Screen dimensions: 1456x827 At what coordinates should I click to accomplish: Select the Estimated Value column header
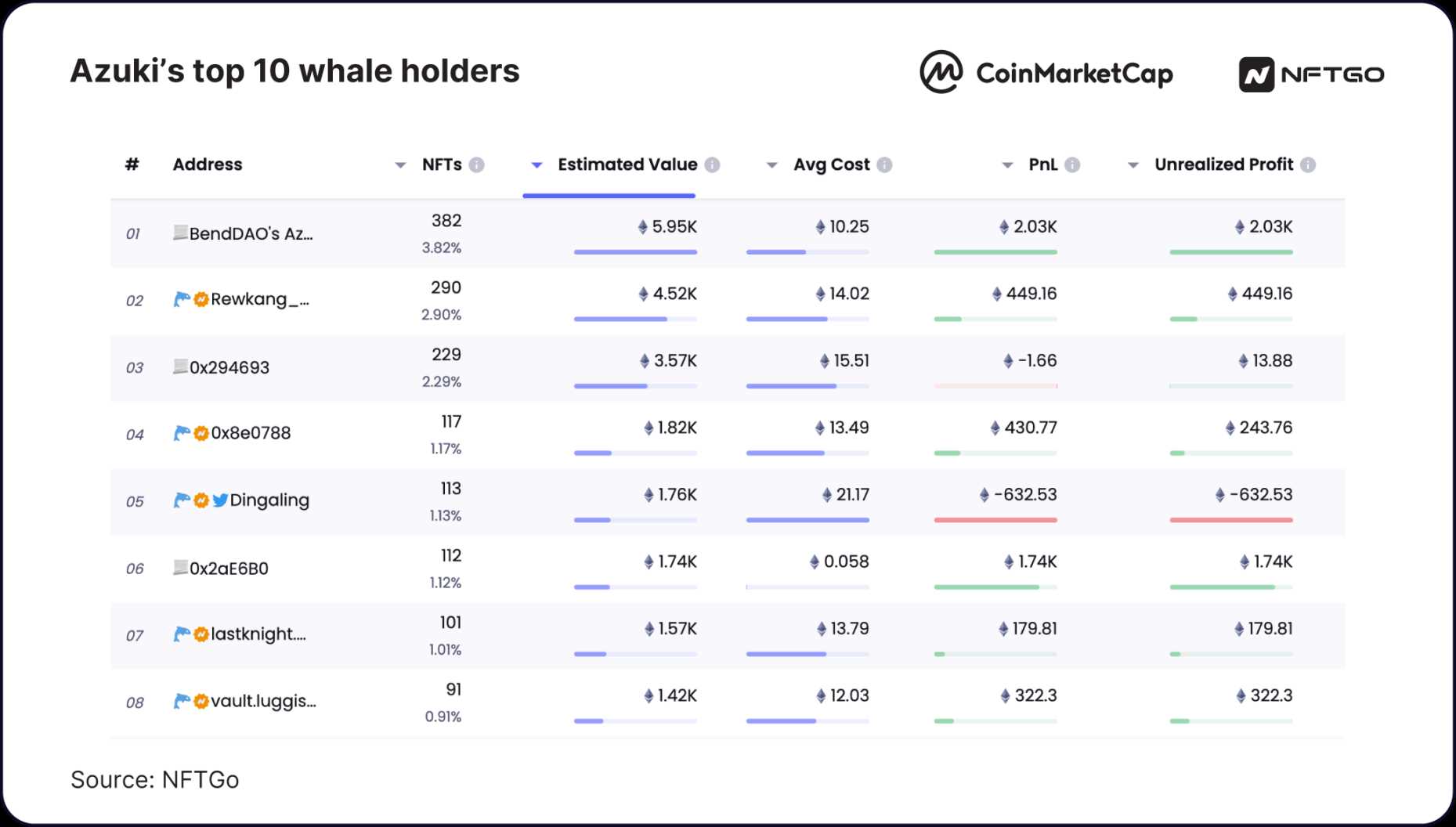pos(627,165)
